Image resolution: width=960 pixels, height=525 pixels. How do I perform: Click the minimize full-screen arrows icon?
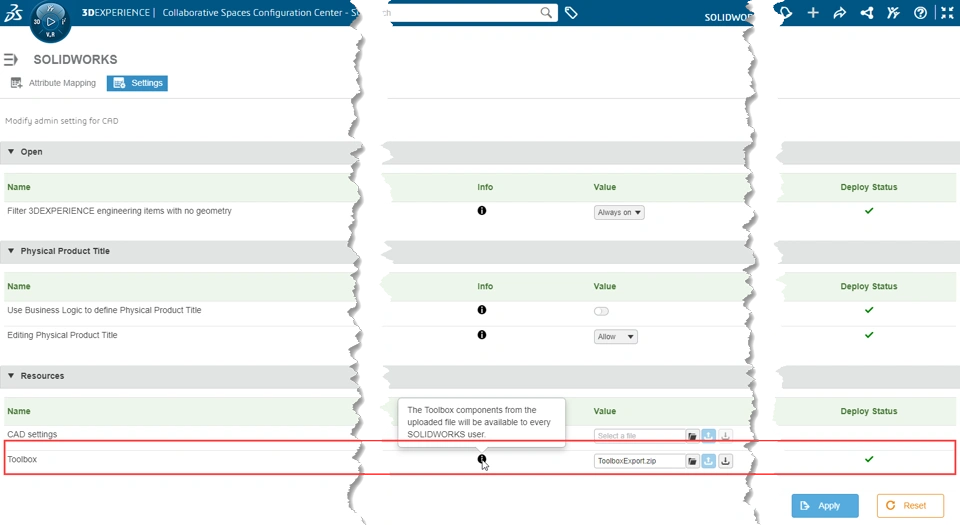[947, 13]
